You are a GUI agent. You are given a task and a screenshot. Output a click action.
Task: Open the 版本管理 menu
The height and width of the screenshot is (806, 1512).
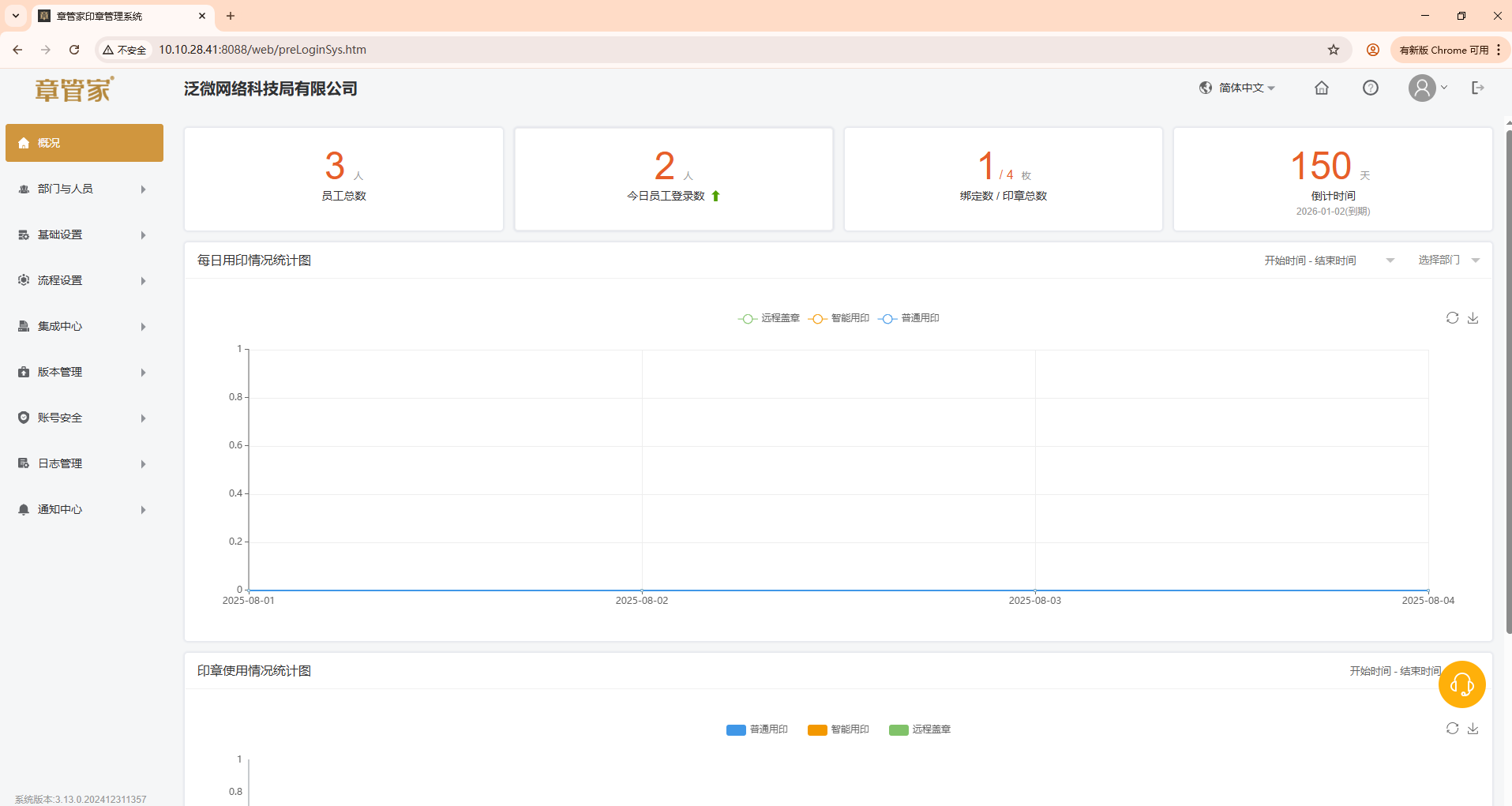84,372
